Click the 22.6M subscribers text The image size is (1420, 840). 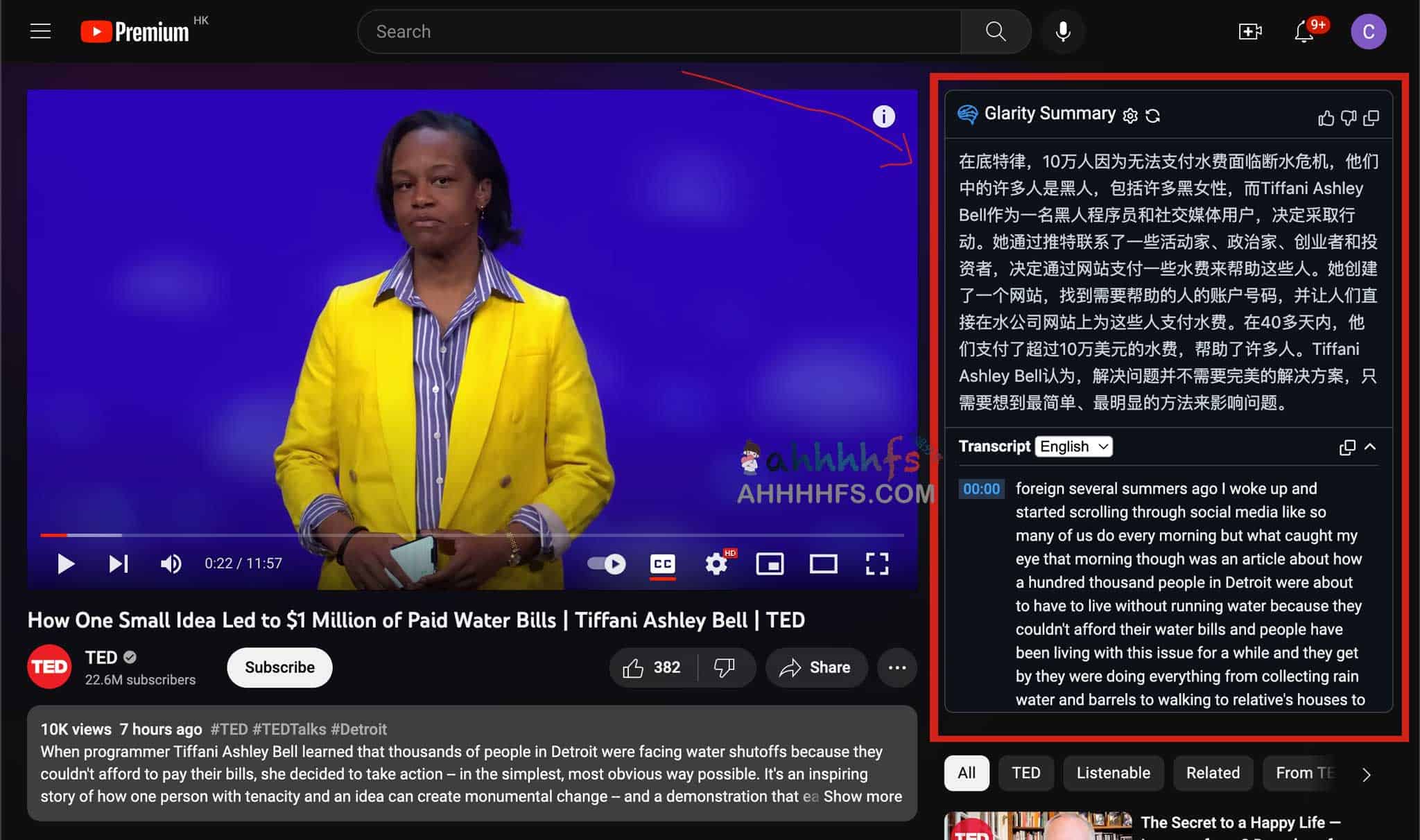(x=140, y=680)
